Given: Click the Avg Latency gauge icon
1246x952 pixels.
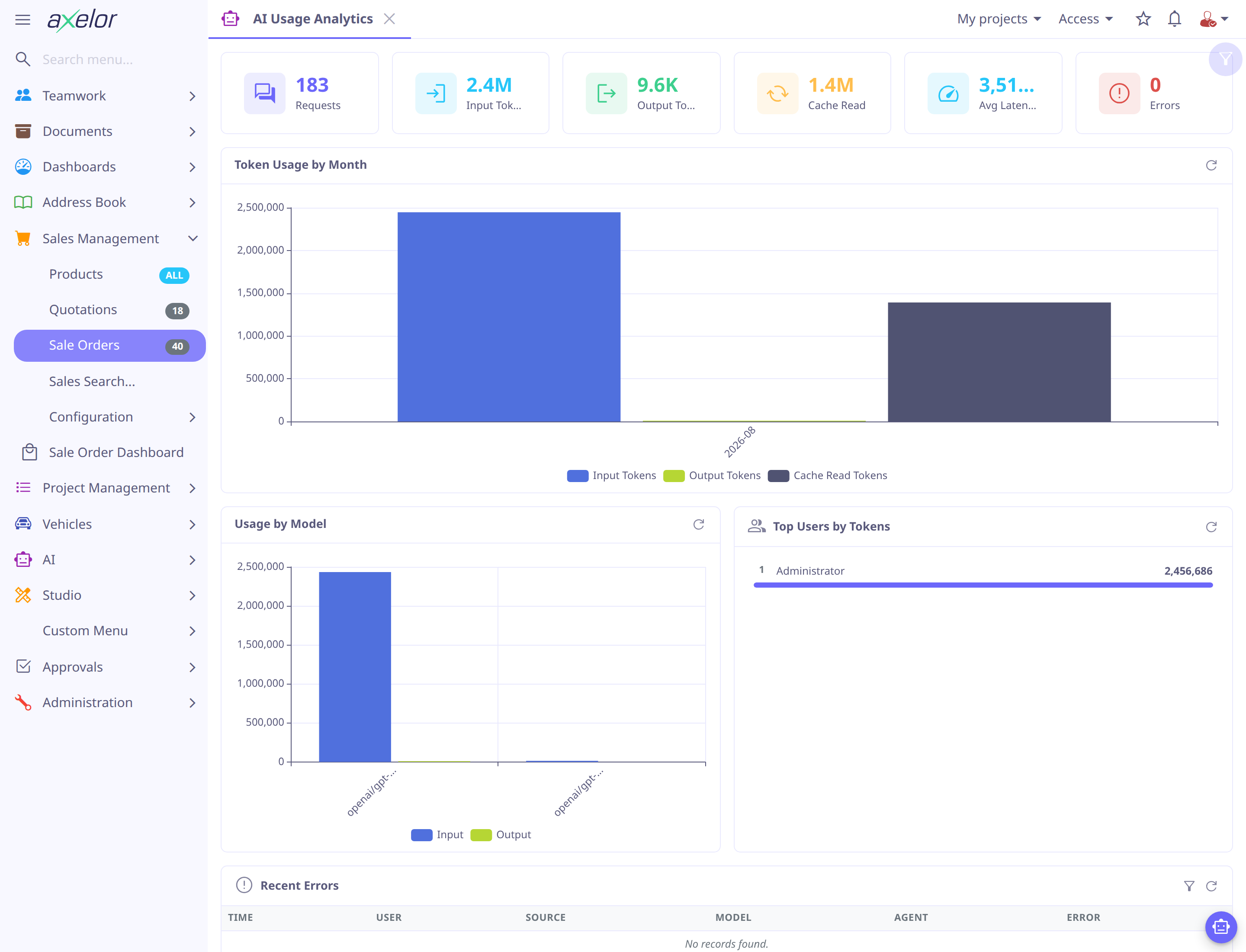Looking at the screenshot, I should point(948,93).
